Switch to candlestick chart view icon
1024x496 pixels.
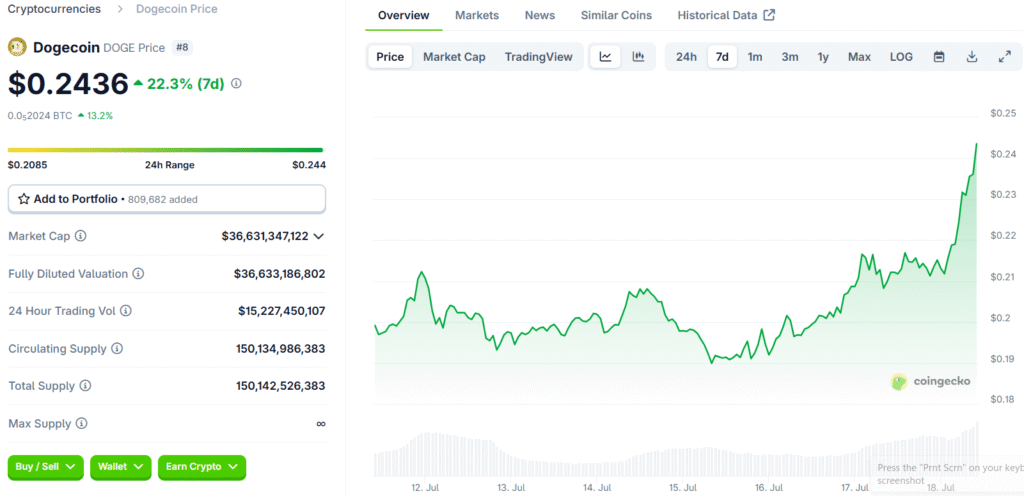click(638, 57)
